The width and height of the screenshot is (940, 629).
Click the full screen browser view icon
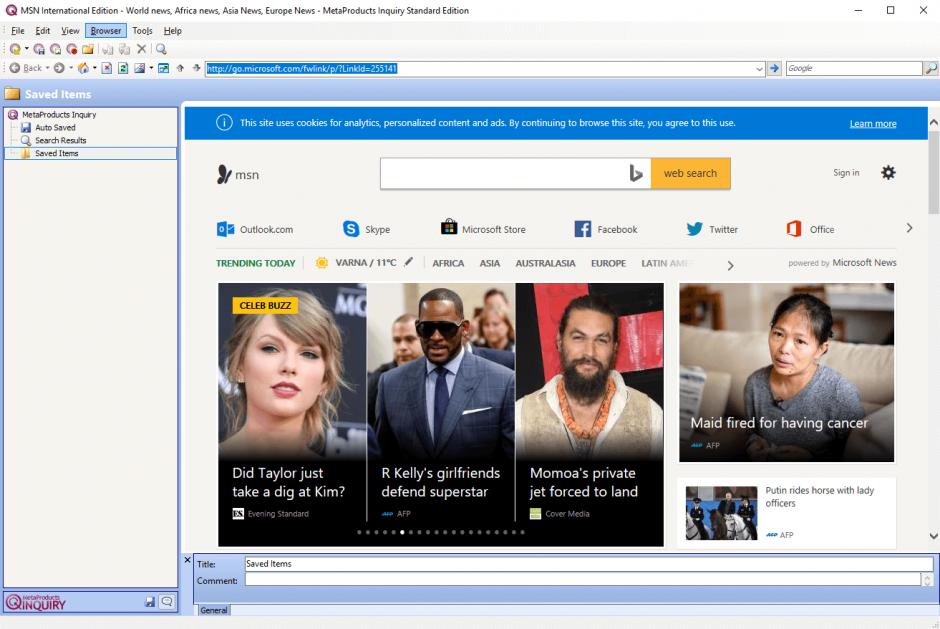(164, 68)
